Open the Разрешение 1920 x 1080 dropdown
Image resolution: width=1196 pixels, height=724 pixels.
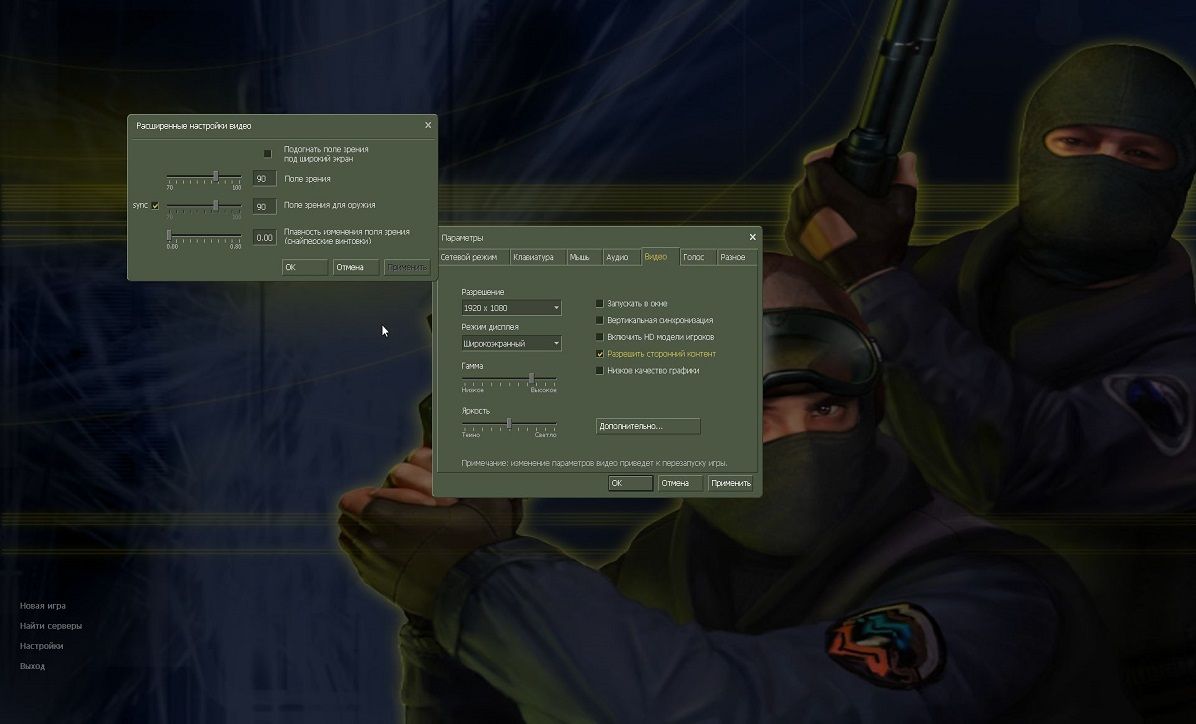click(511, 308)
